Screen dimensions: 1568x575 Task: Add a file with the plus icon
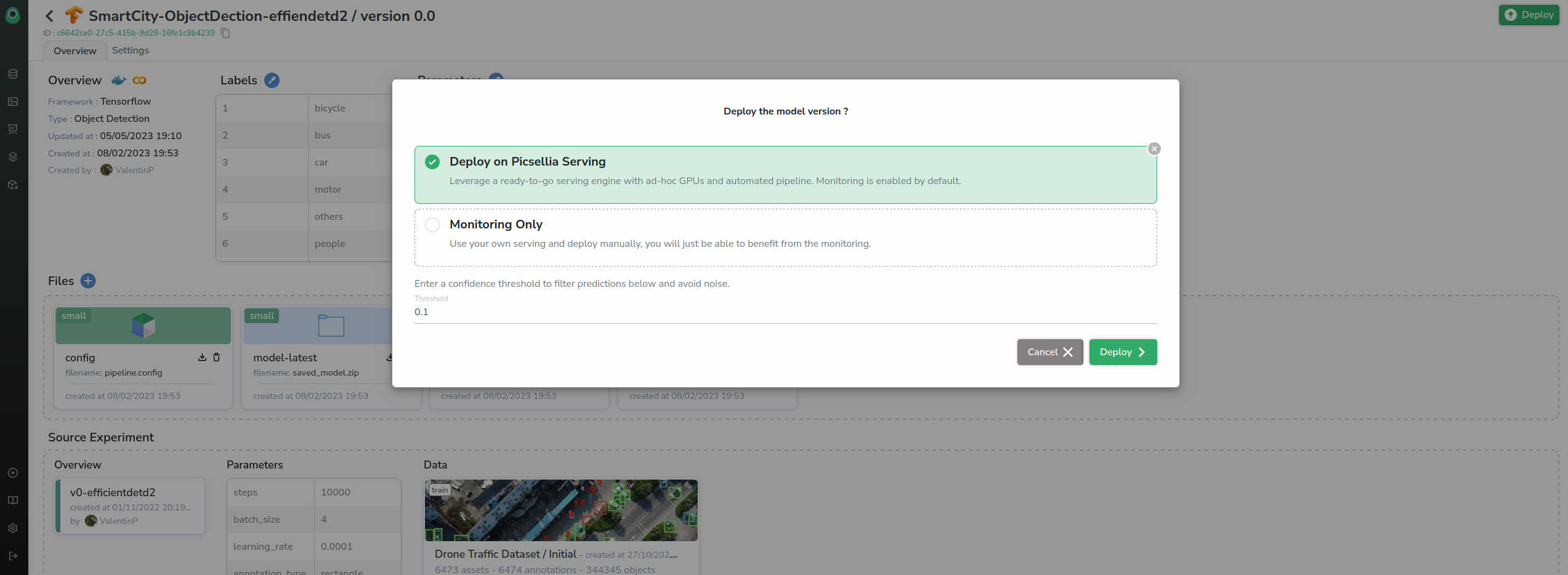pos(88,281)
